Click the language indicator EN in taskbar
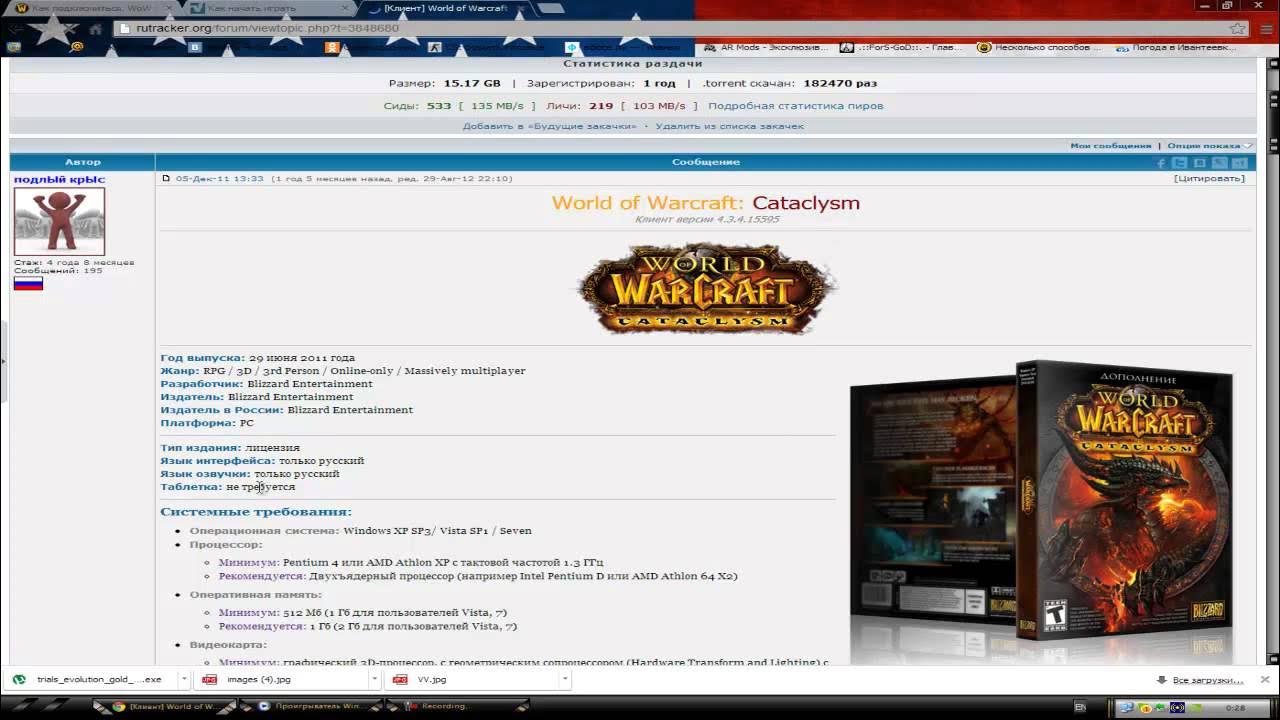 coord(1080,707)
